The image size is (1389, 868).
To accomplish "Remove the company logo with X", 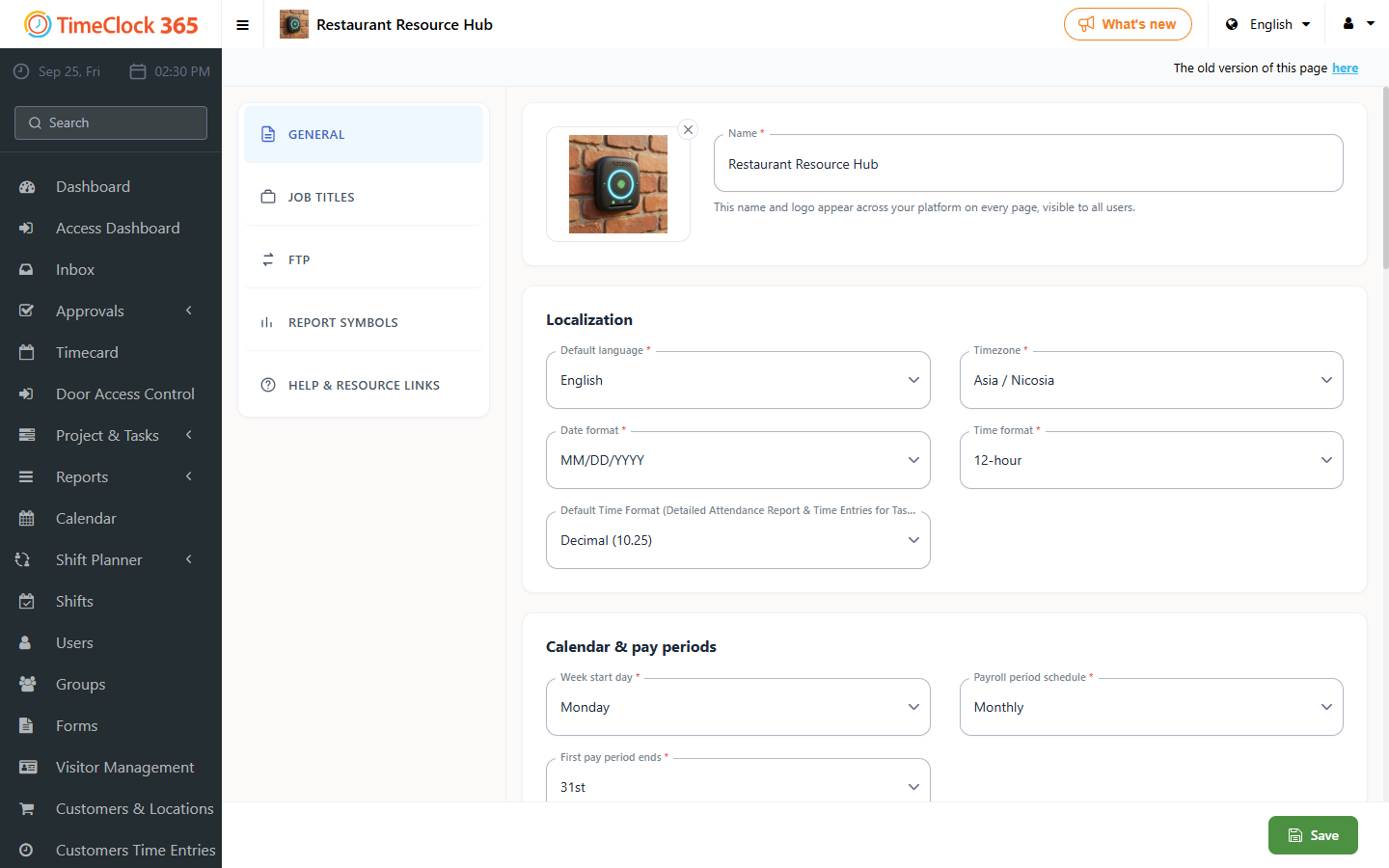I will [x=688, y=129].
